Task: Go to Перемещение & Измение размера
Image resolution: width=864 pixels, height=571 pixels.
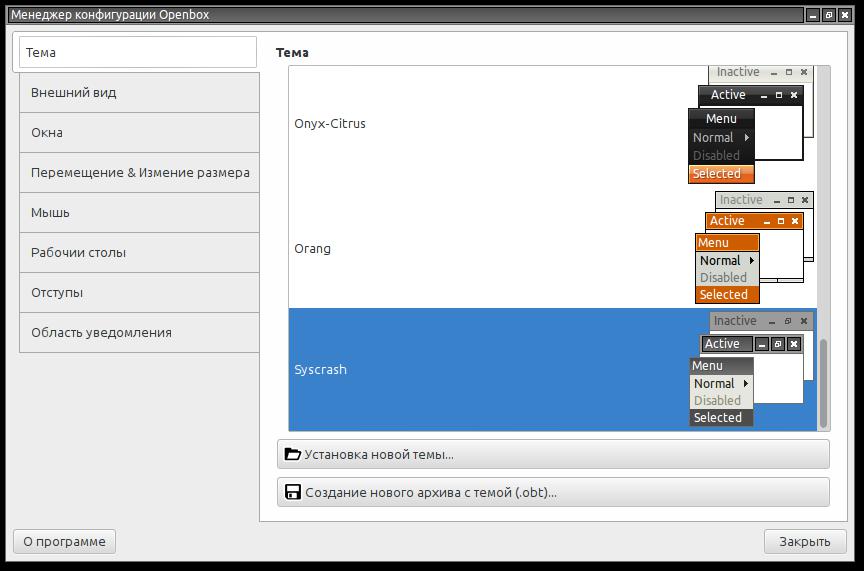Action: 139,173
